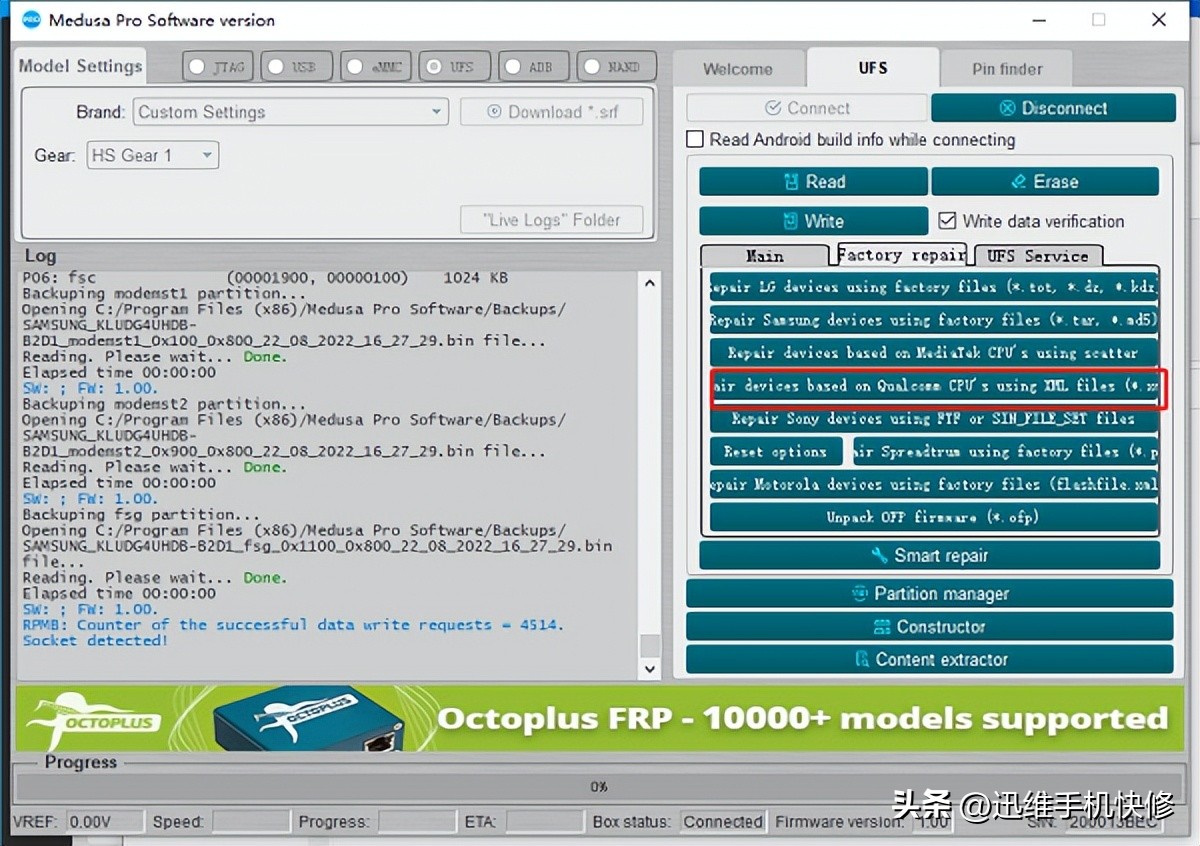Switch to the Welcome tab

(738, 69)
